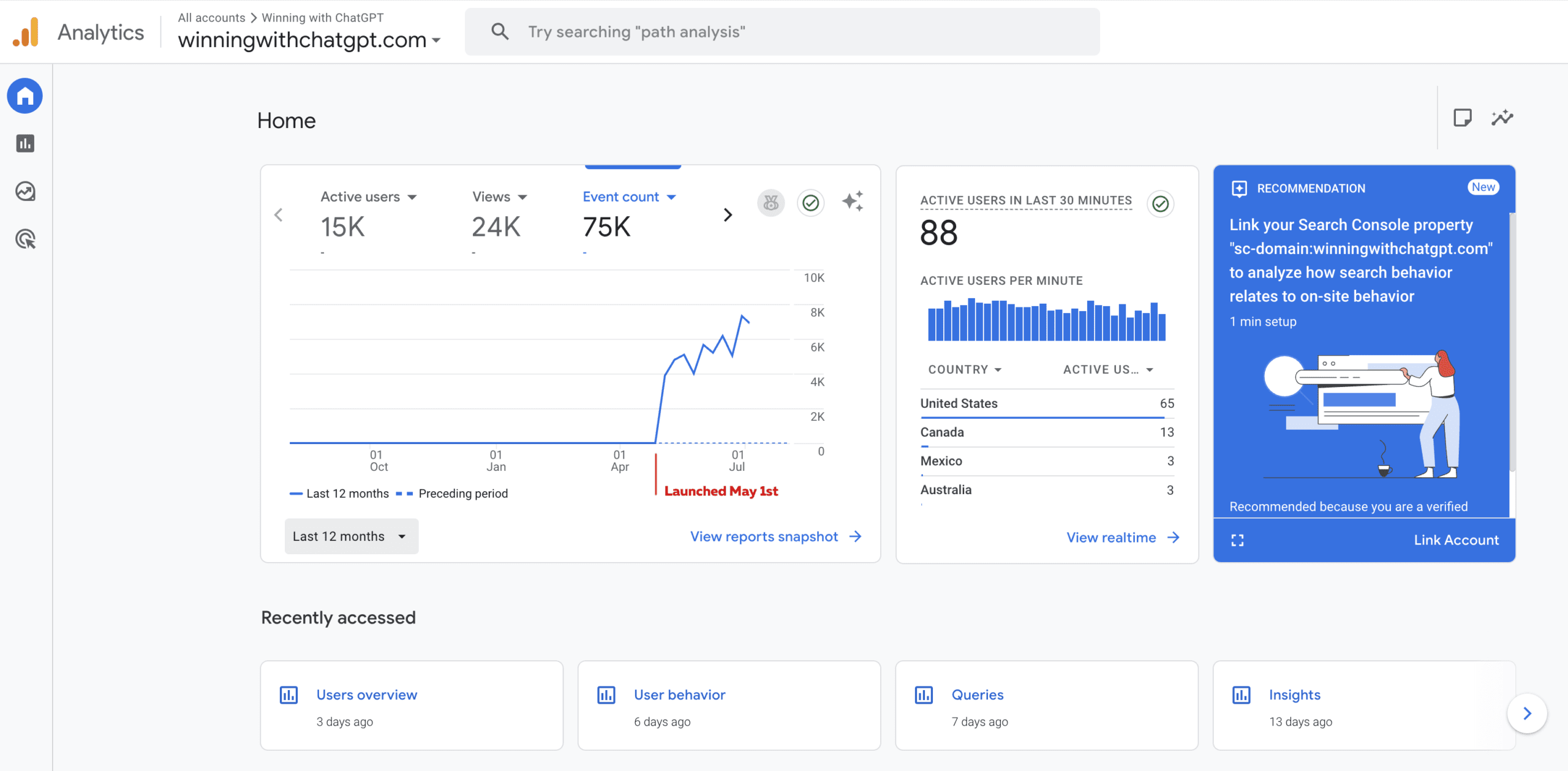Viewport: 1568px width, 771px height.
Task: Select the Mexico row
Action: click(x=1047, y=461)
